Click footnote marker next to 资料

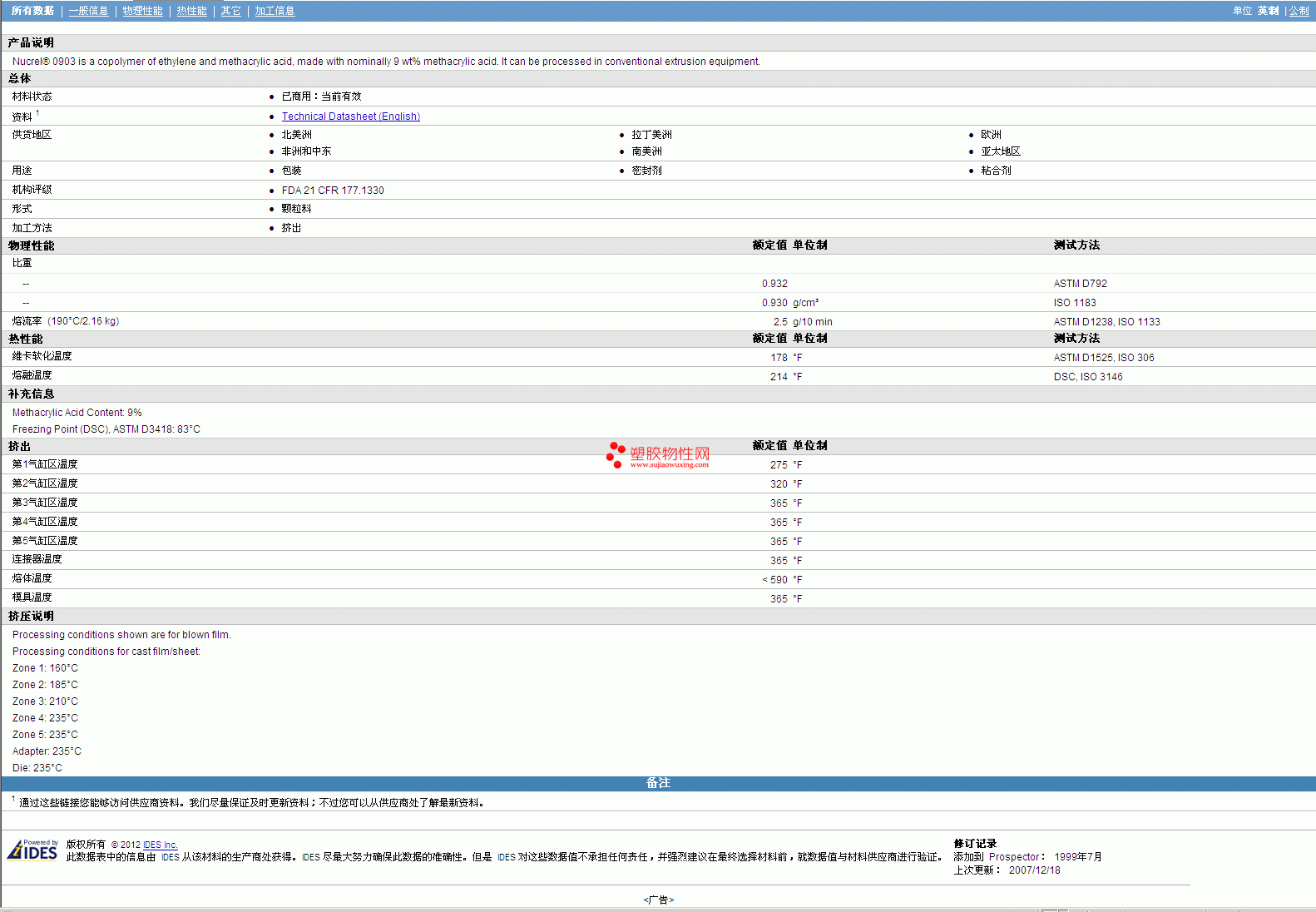click(37, 113)
